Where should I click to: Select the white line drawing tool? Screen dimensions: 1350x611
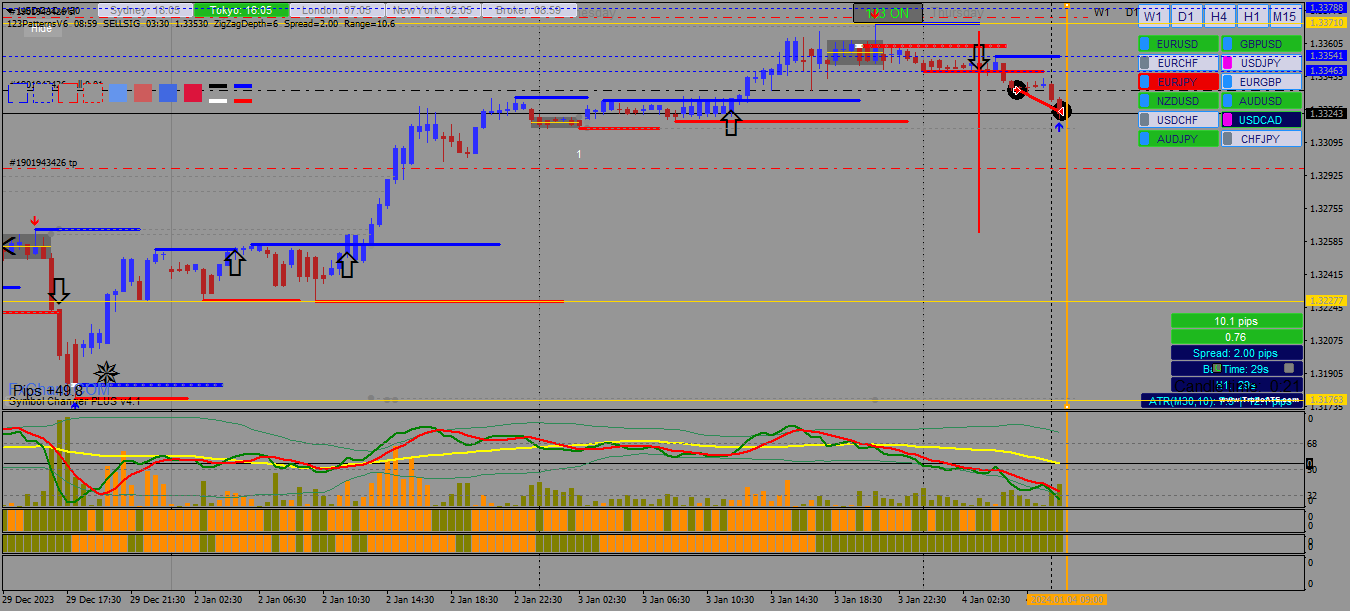click(218, 99)
